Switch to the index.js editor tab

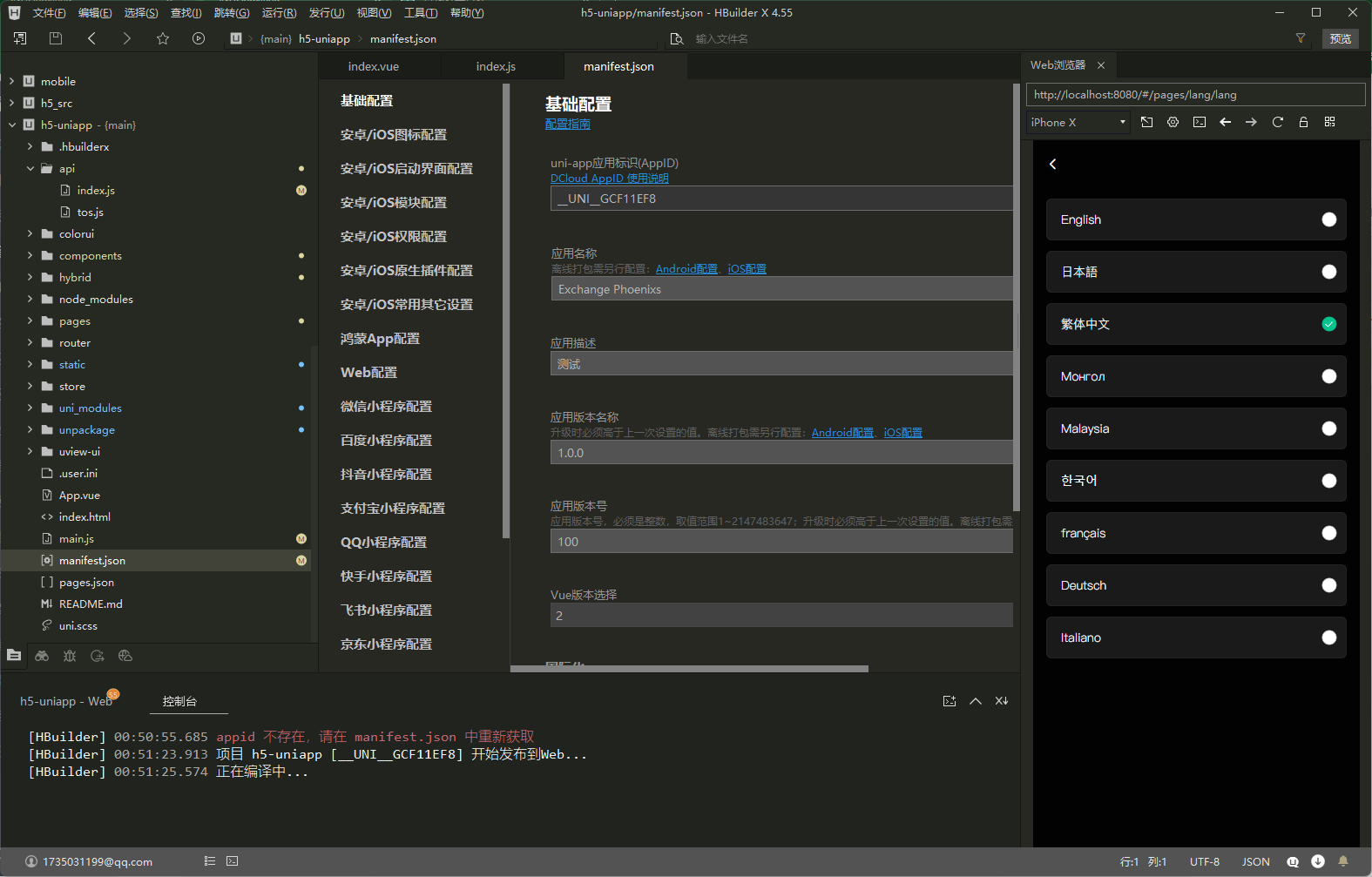click(496, 66)
